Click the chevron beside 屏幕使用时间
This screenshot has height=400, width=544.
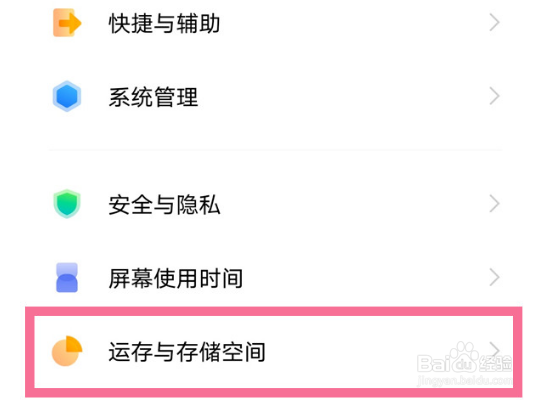point(494,277)
